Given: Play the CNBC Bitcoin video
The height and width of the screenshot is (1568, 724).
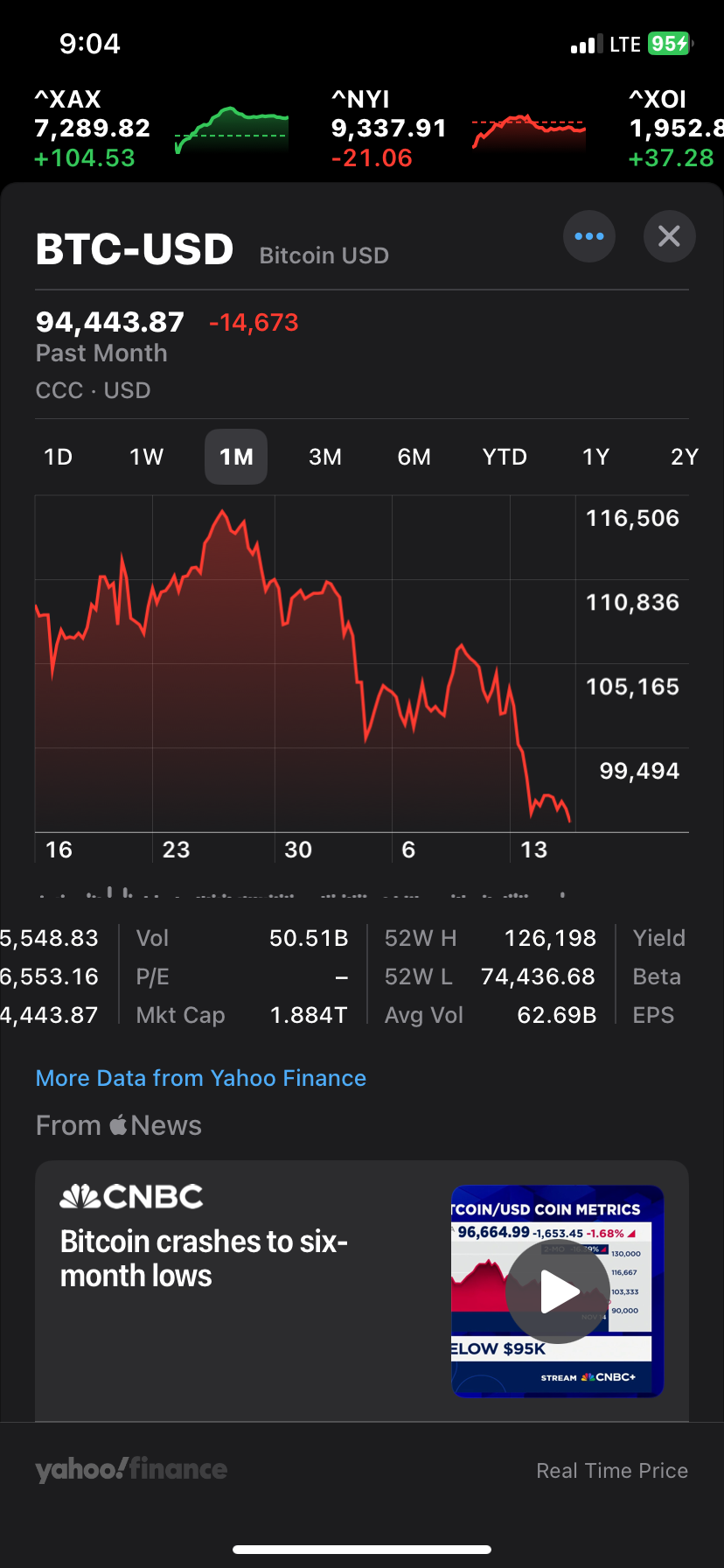Looking at the screenshot, I should point(558,1291).
